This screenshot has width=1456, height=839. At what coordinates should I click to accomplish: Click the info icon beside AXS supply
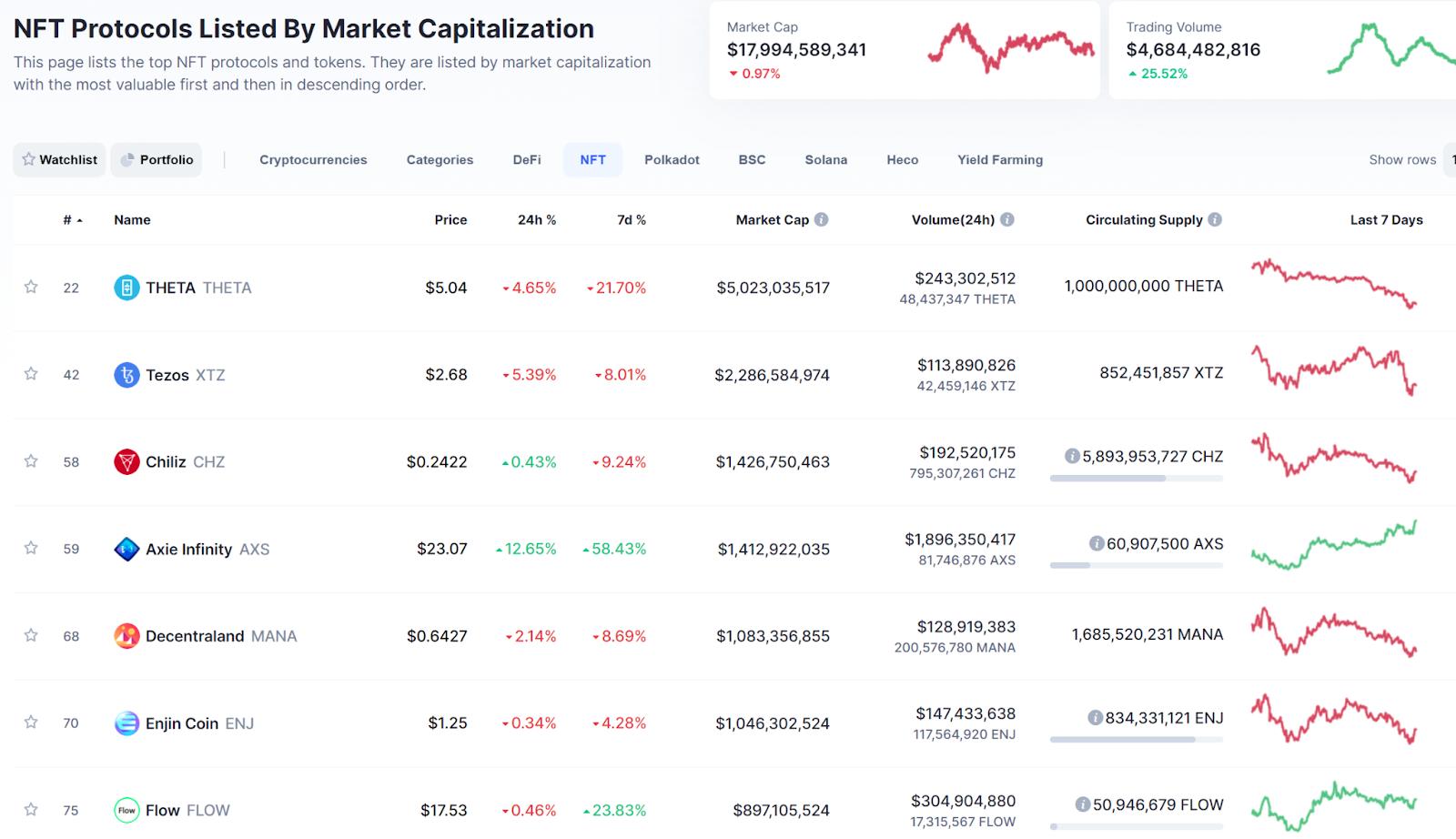coord(1097,543)
